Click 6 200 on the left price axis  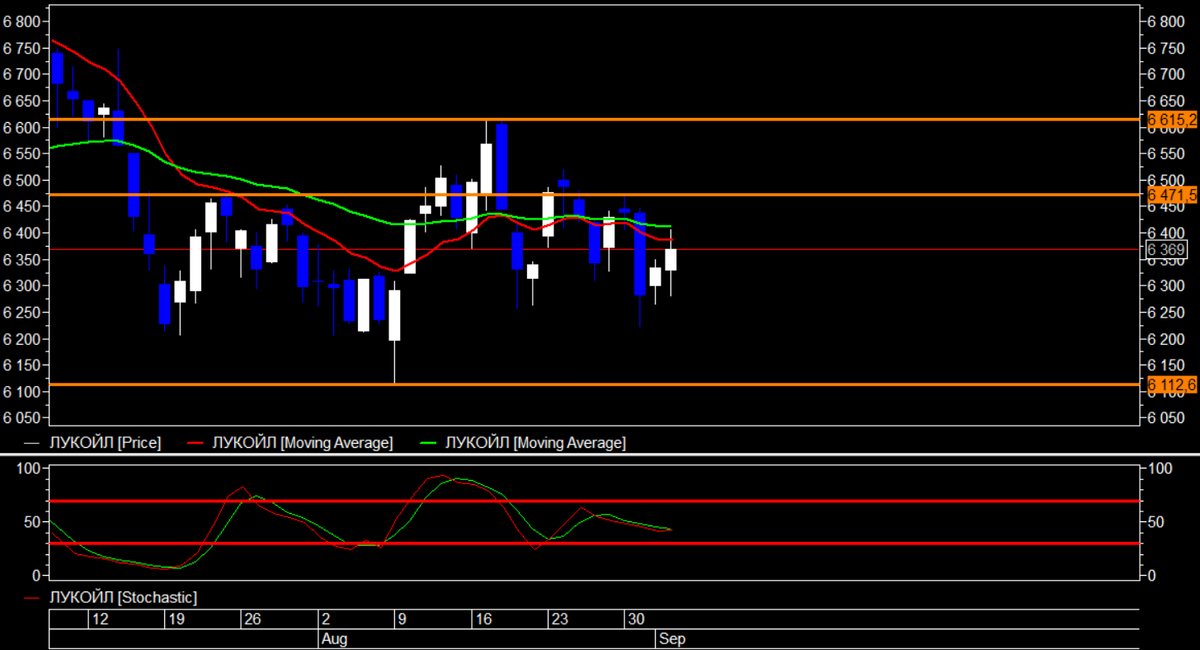22,339
